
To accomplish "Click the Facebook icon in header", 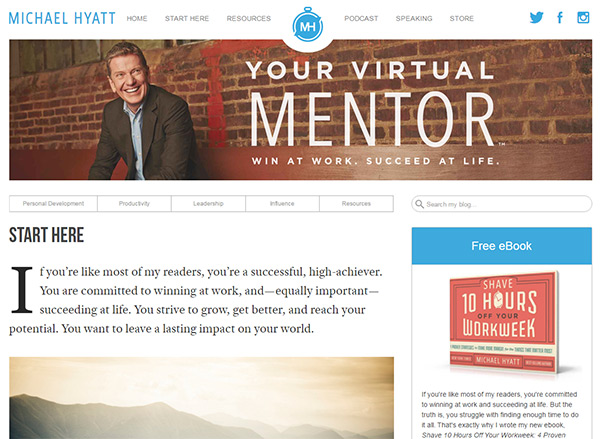I will (560, 18).
